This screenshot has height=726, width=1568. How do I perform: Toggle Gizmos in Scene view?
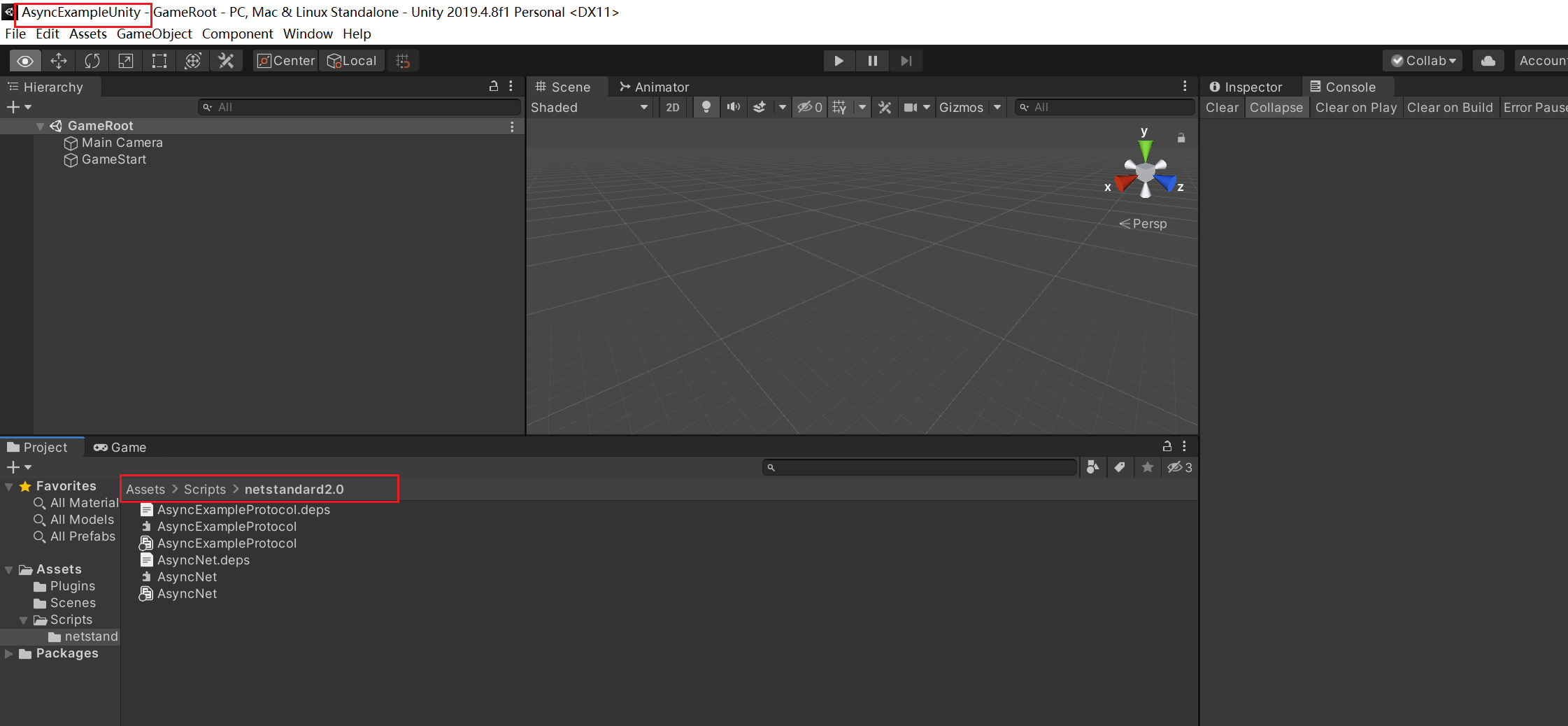961,107
